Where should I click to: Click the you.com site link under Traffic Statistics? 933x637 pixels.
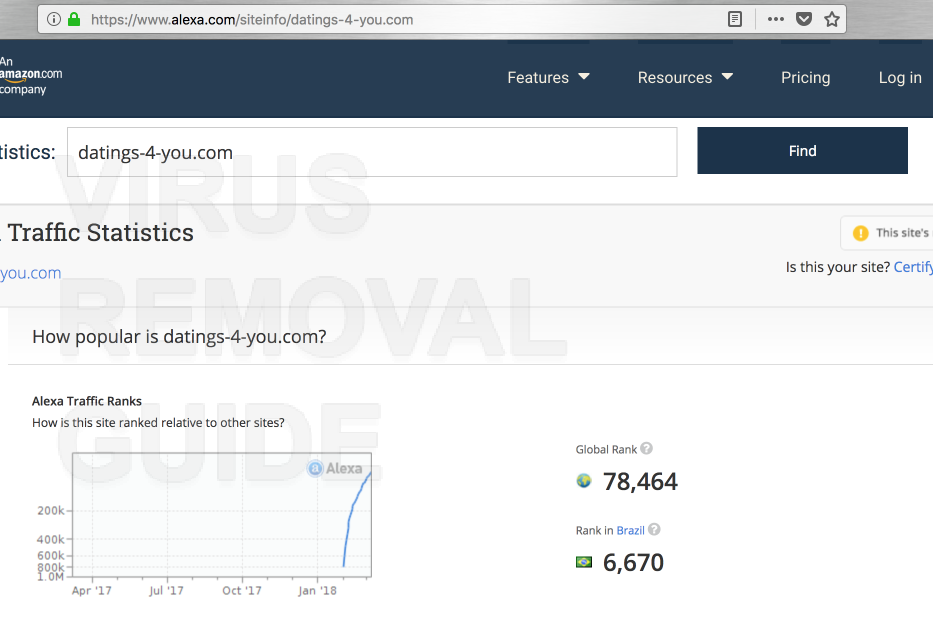coord(30,273)
